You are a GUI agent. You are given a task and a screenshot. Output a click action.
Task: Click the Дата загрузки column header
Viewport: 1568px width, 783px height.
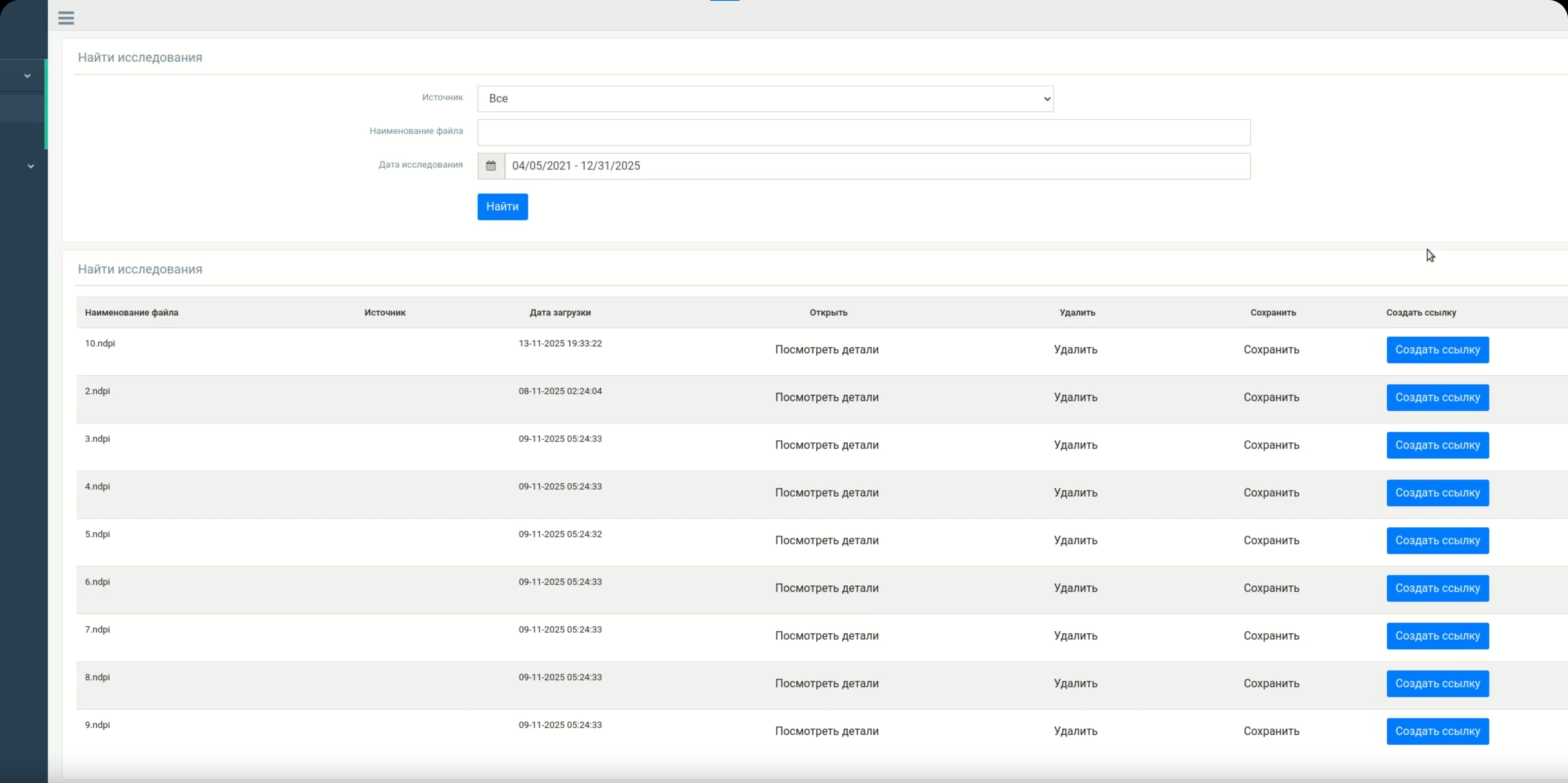[x=560, y=313]
